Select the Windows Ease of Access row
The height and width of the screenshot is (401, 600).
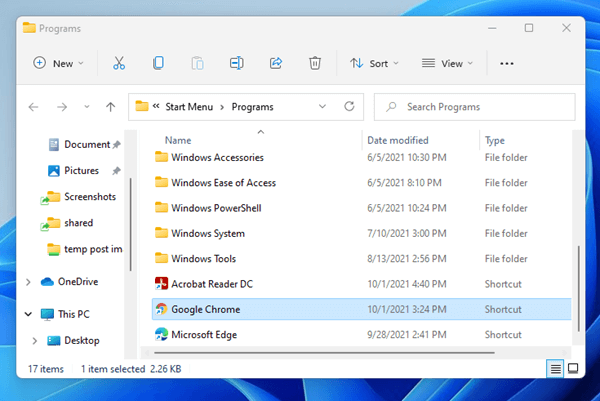362,183
